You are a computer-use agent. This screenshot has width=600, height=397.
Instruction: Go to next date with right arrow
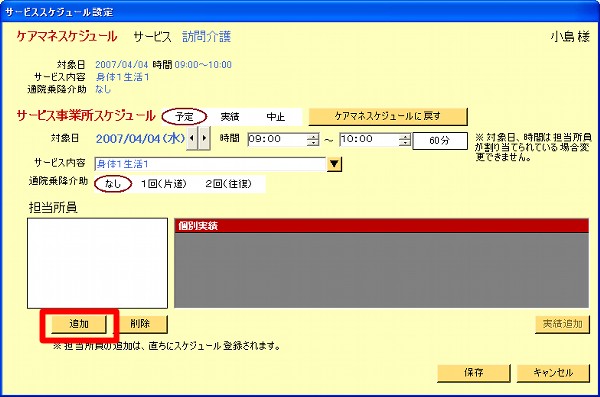coord(204,138)
